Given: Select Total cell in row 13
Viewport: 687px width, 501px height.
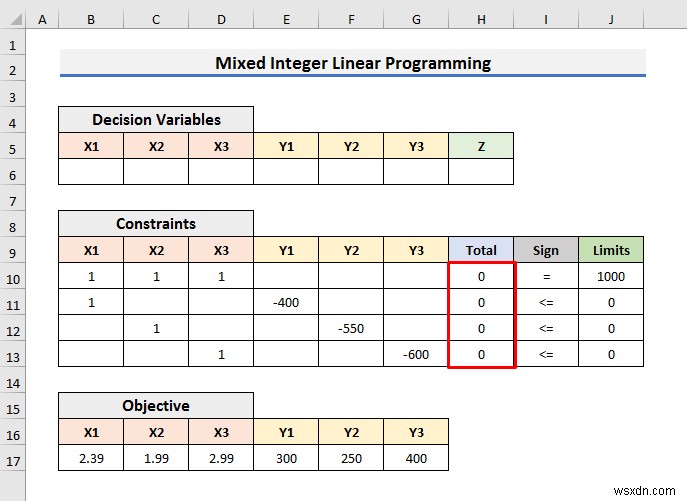Looking at the screenshot, I should 481,354.
